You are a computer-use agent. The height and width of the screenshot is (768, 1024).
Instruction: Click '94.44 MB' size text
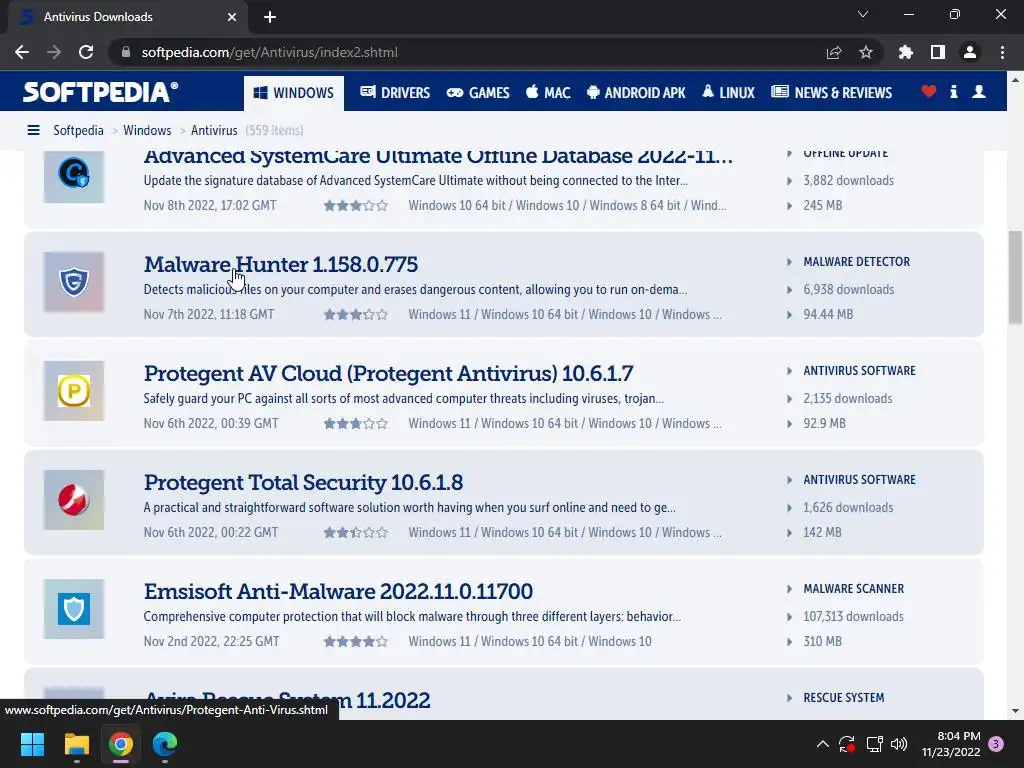[828, 315]
